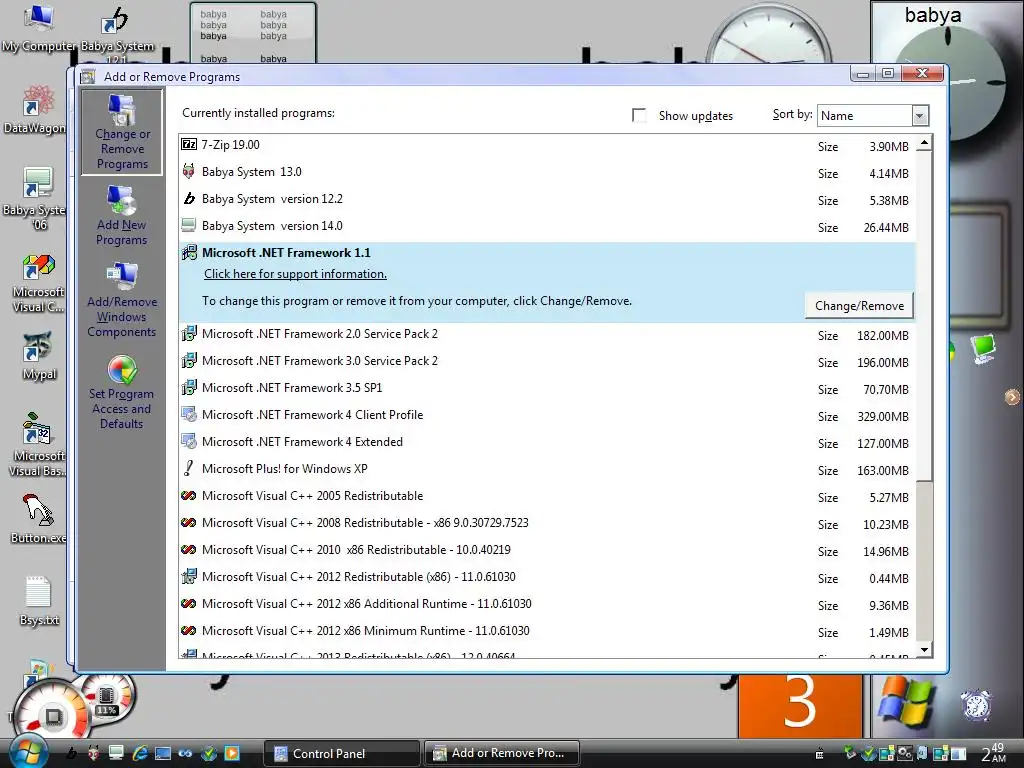The width and height of the screenshot is (1024, 768).
Task: Select Babya System 13.0 entry icon
Action: (189, 172)
